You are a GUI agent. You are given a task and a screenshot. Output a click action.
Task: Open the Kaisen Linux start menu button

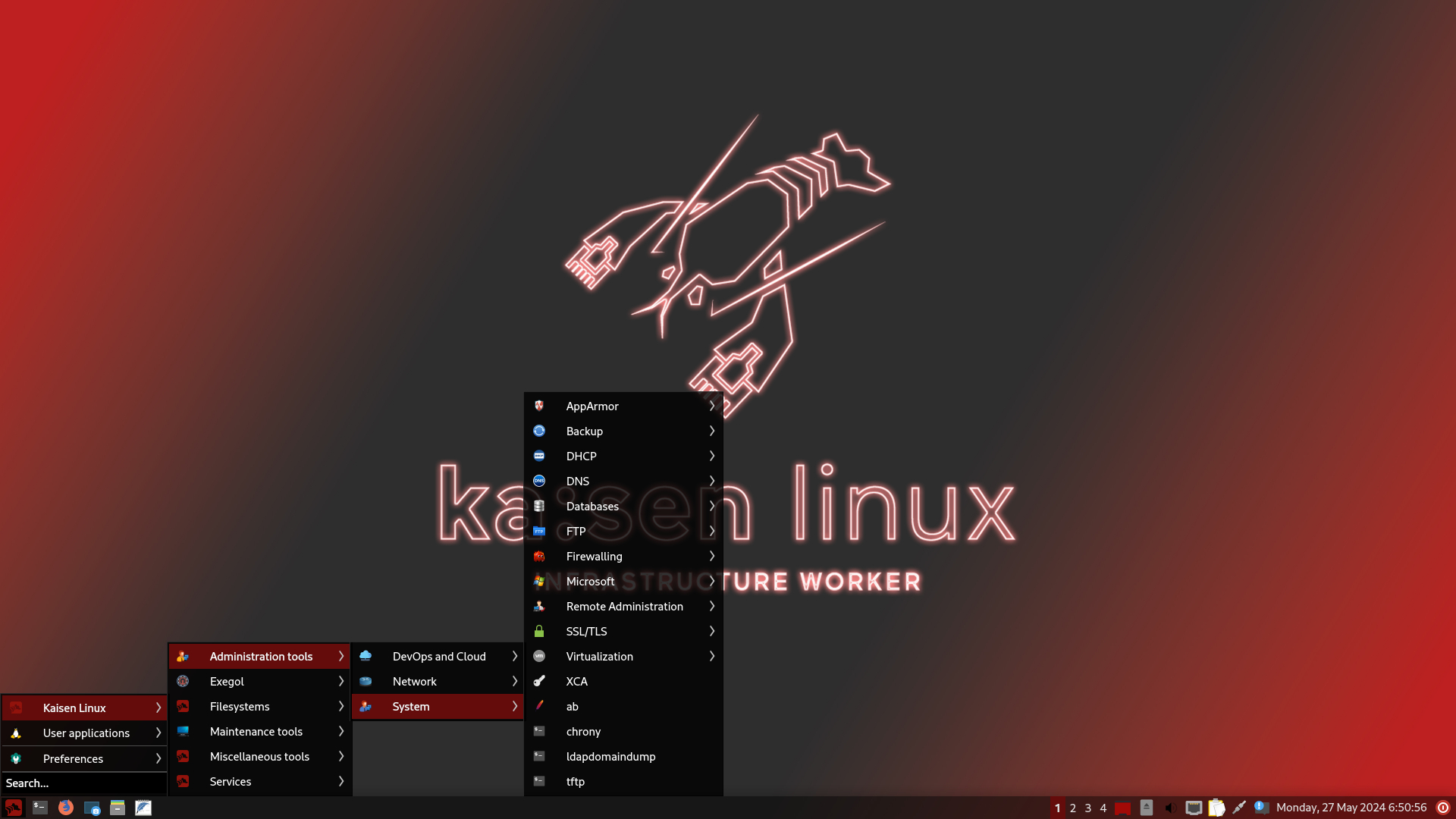[x=14, y=808]
